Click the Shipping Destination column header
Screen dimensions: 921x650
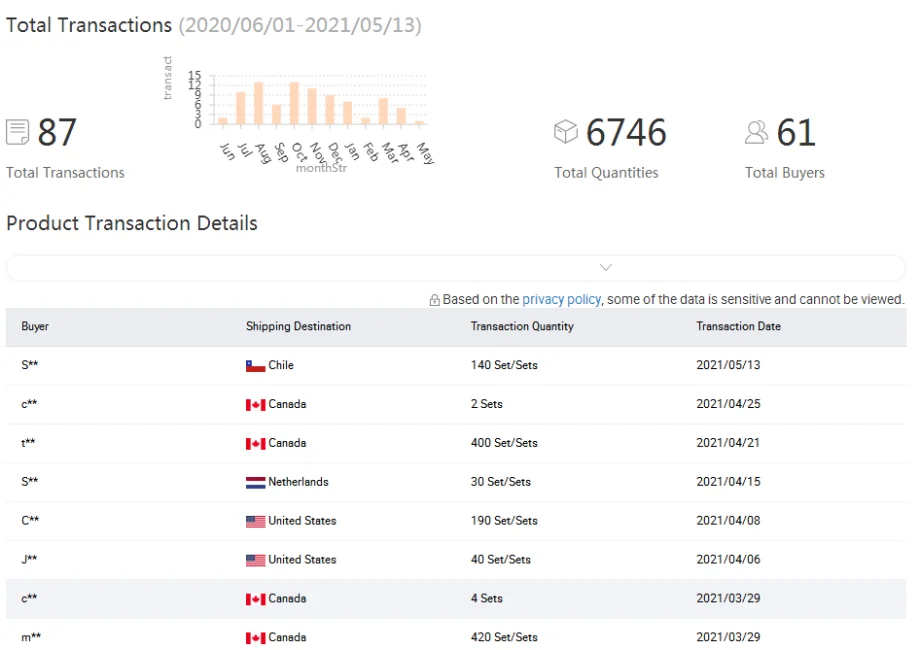[298, 327]
